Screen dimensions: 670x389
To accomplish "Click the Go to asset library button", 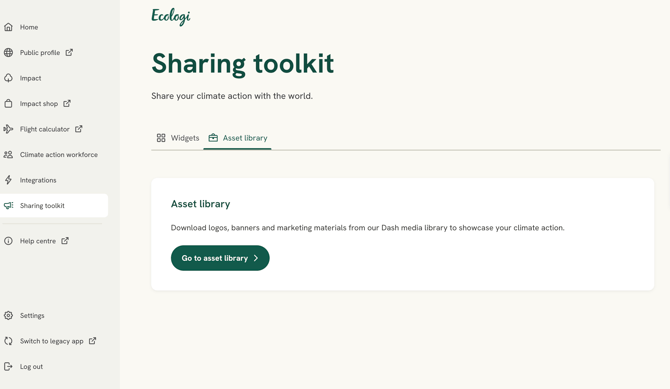I will click(x=220, y=258).
